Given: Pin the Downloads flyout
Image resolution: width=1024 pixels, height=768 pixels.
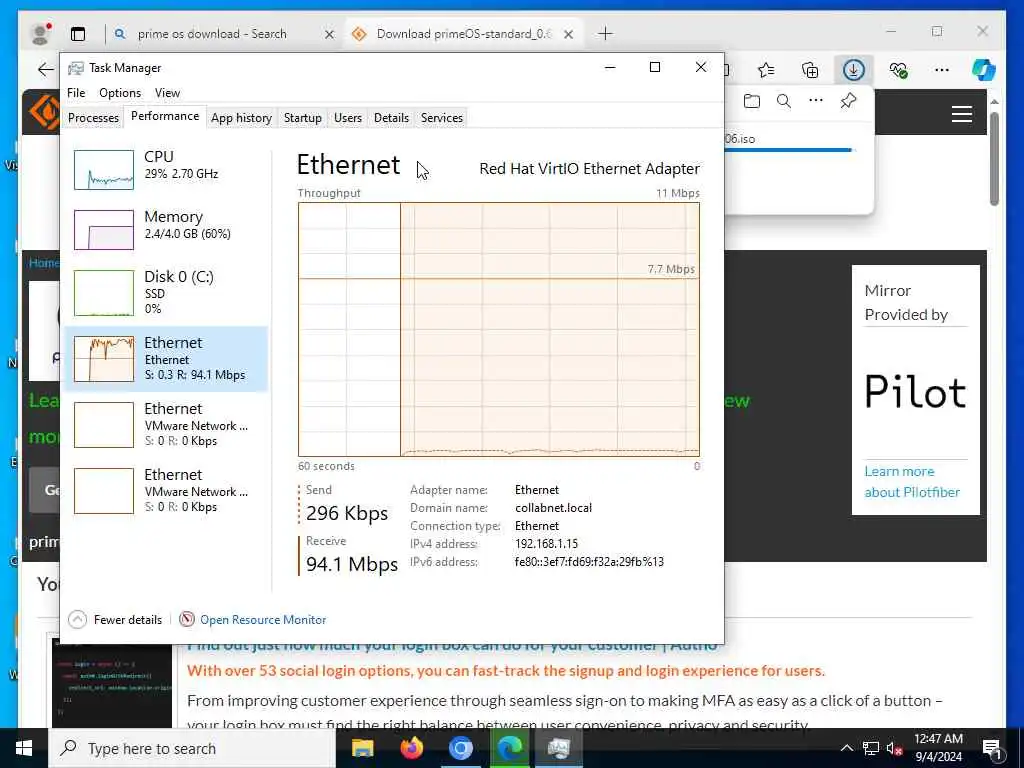Looking at the screenshot, I should tap(848, 101).
